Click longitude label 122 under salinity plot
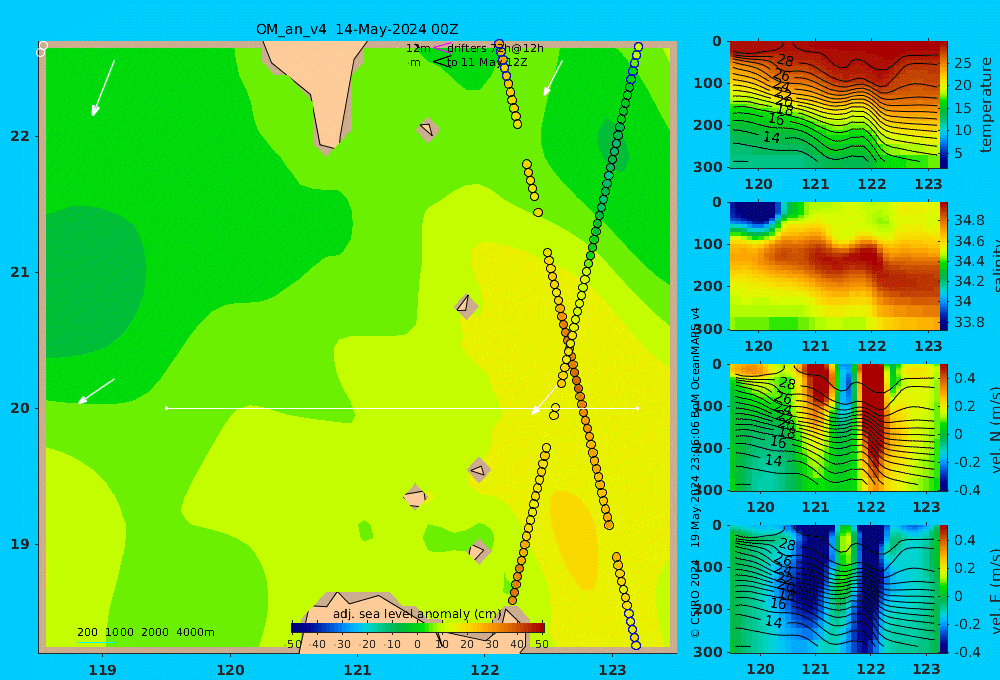 (872, 346)
